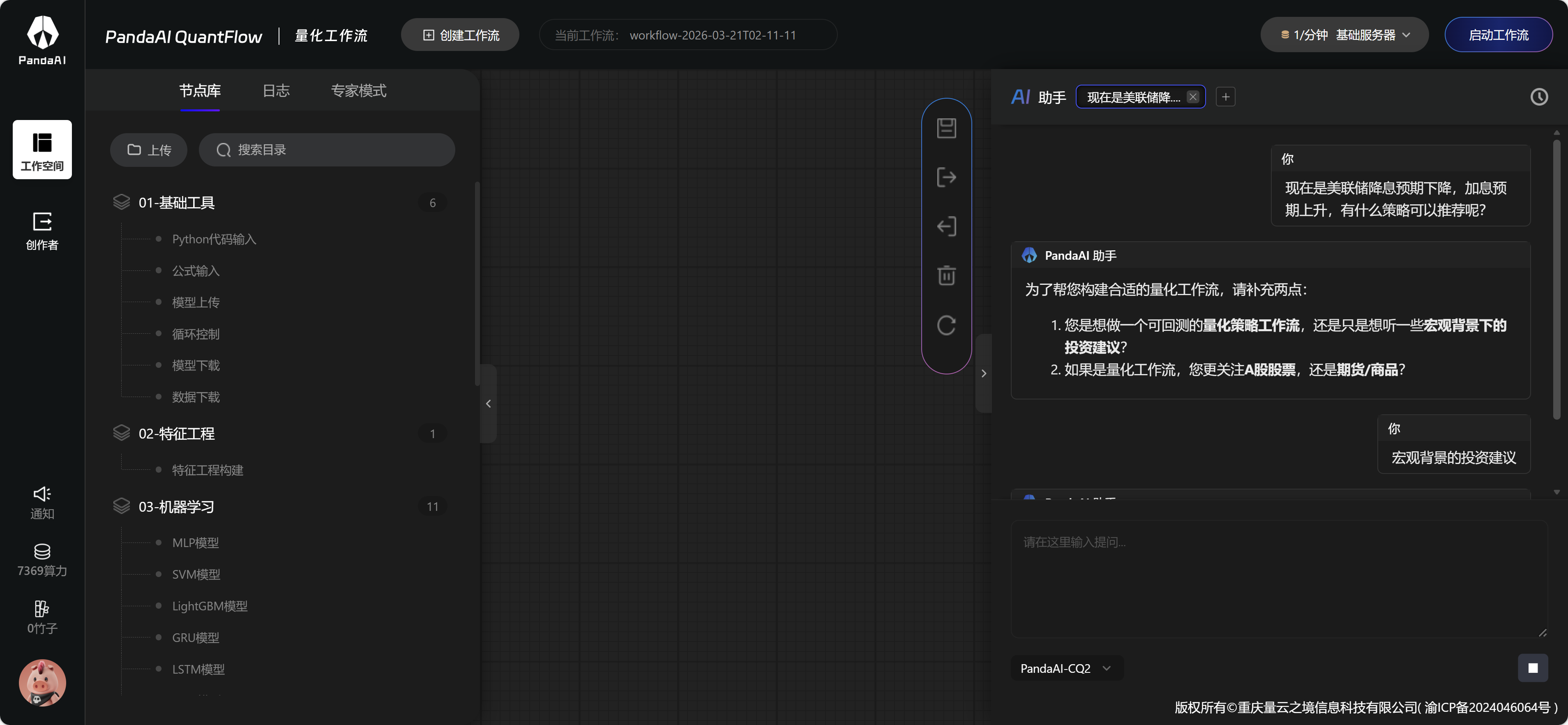Viewport: 1568px width, 725px height.
Task: View the 7369算力 computing power balance
Action: coord(42,559)
